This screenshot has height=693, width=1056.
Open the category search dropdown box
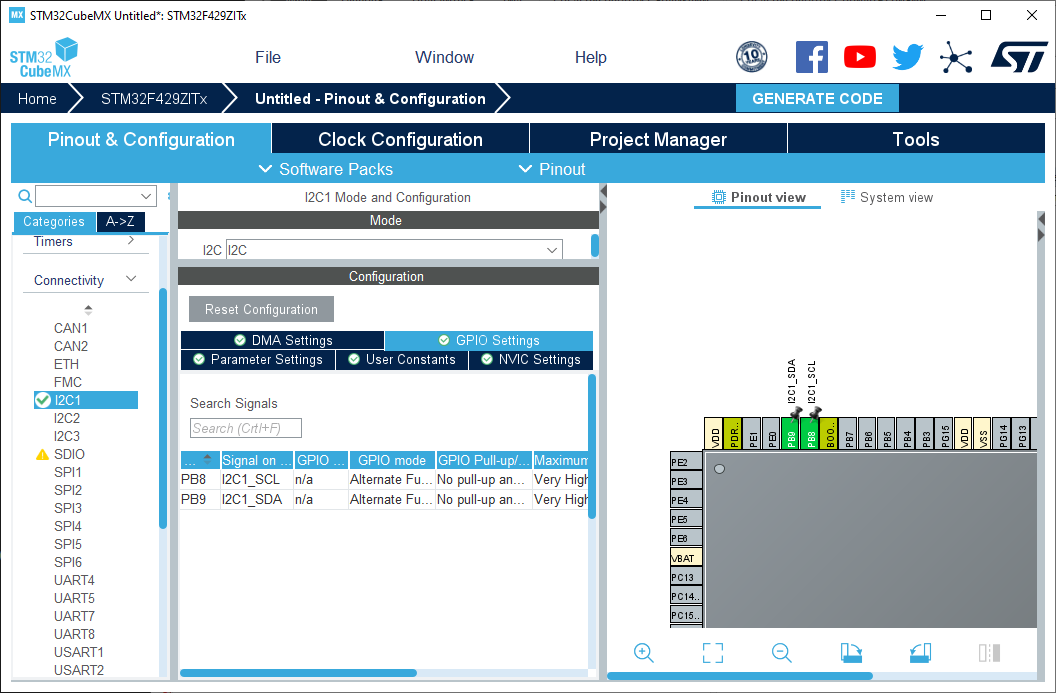point(96,196)
